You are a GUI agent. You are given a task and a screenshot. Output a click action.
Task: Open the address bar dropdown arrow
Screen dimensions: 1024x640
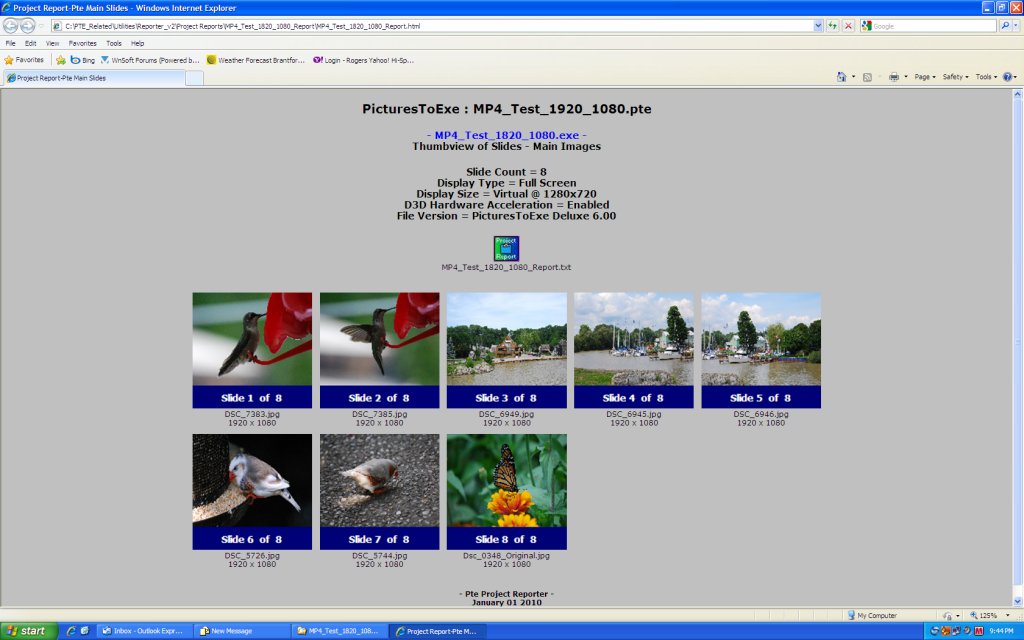pos(818,26)
